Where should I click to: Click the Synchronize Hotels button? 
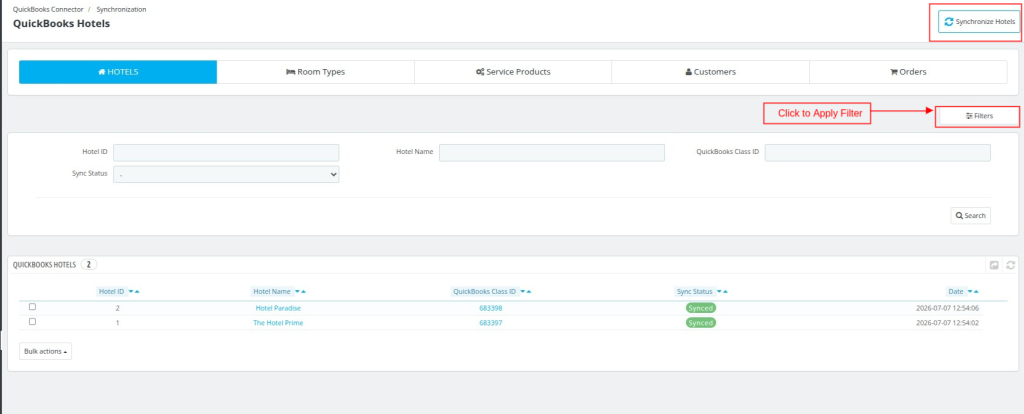click(979, 22)
